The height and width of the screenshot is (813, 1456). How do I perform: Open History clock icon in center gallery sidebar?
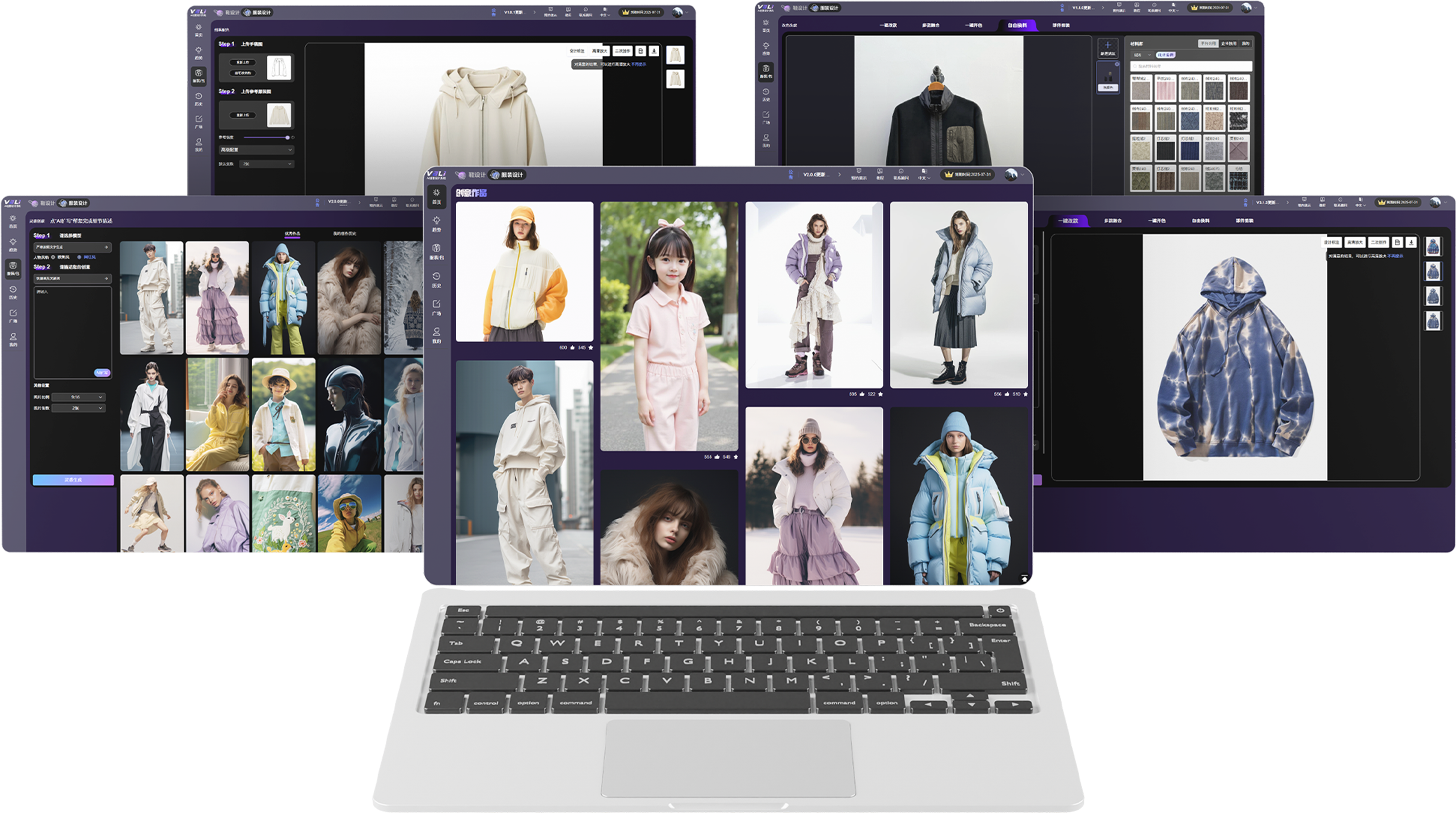[436, 276]
